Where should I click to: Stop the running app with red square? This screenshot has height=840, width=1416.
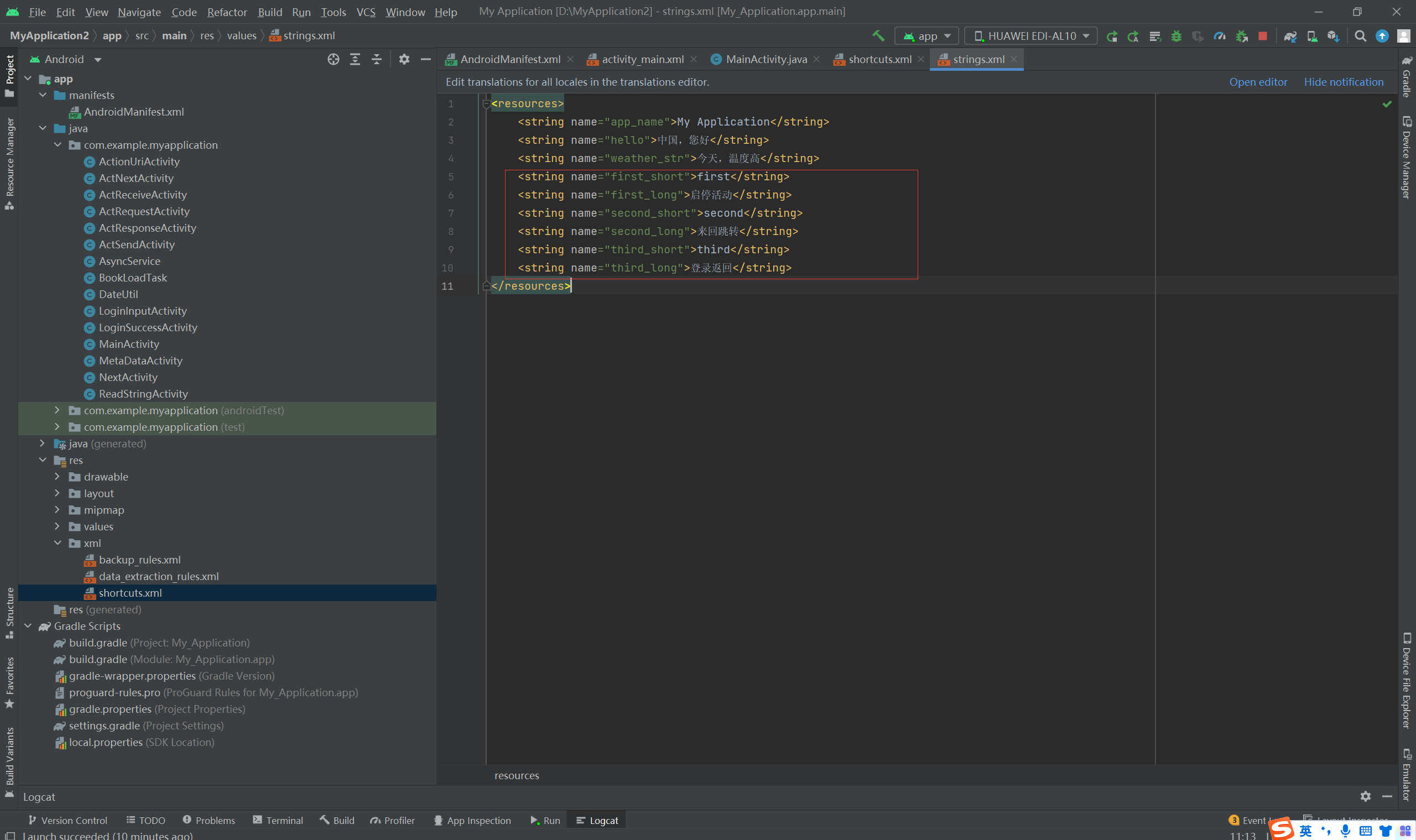point(1263,36)
